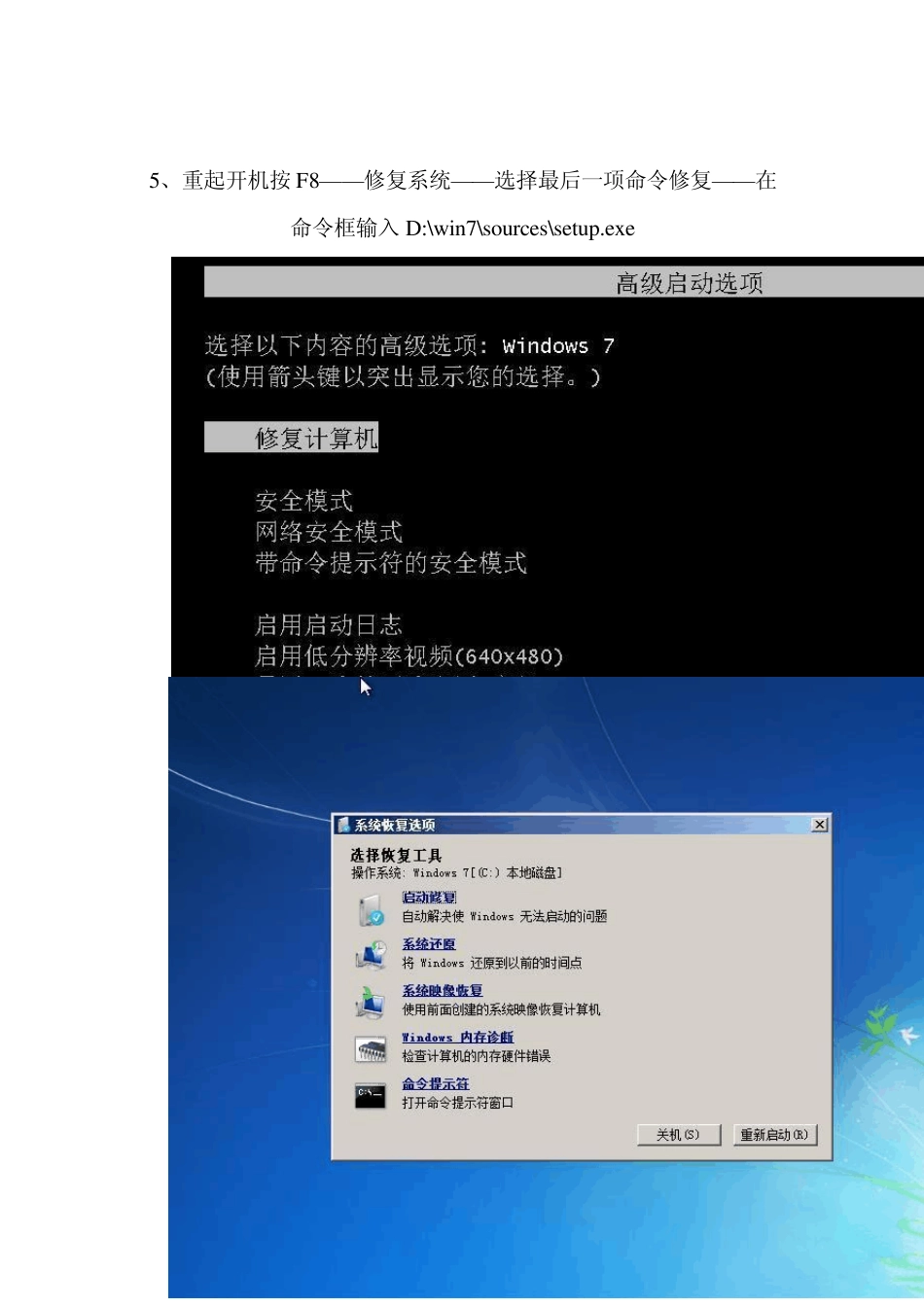Viewport: 924px width, 1307px height.
Task: Click the 高级启动选项 header text
Action: tap(690, 283)
